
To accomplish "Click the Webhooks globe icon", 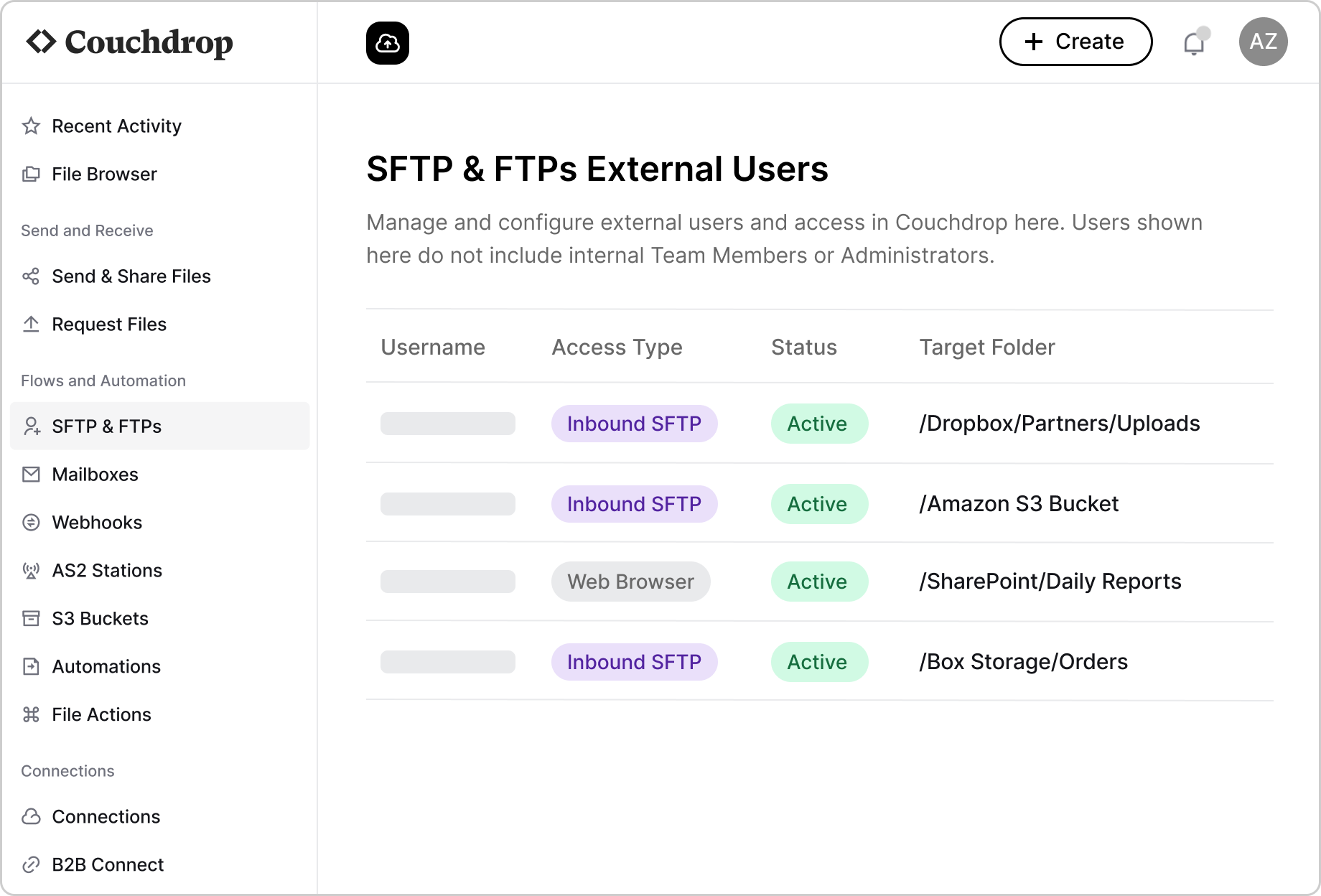I will coord(30,522).
